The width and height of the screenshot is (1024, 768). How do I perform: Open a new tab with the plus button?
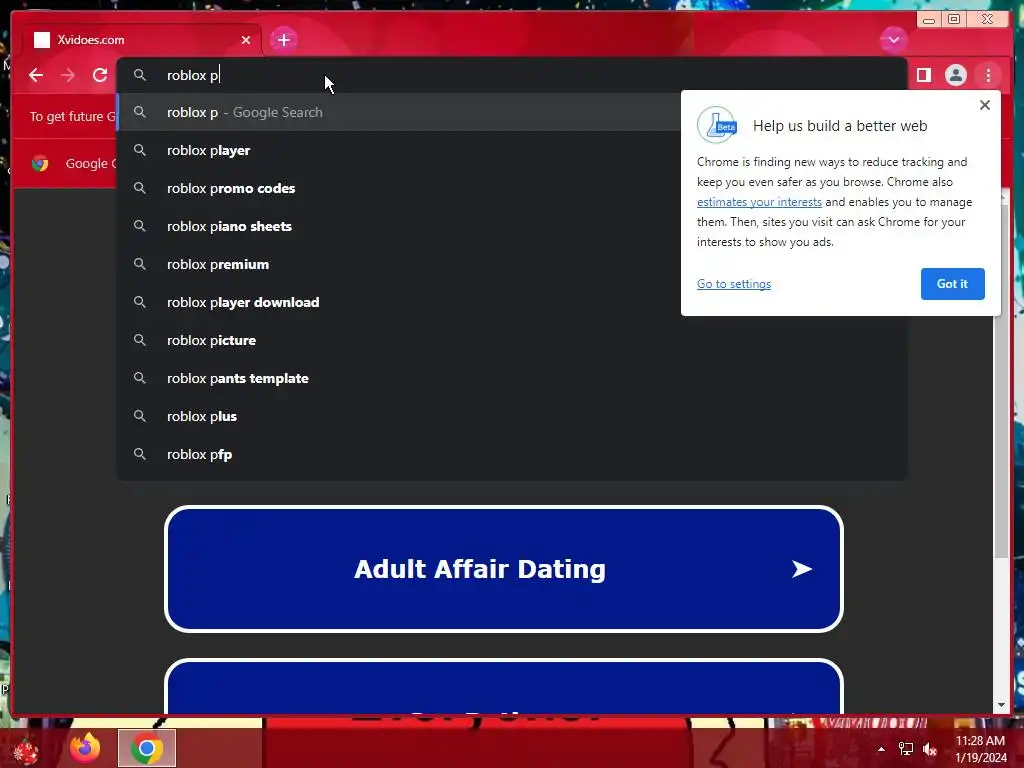coord(283,40)
